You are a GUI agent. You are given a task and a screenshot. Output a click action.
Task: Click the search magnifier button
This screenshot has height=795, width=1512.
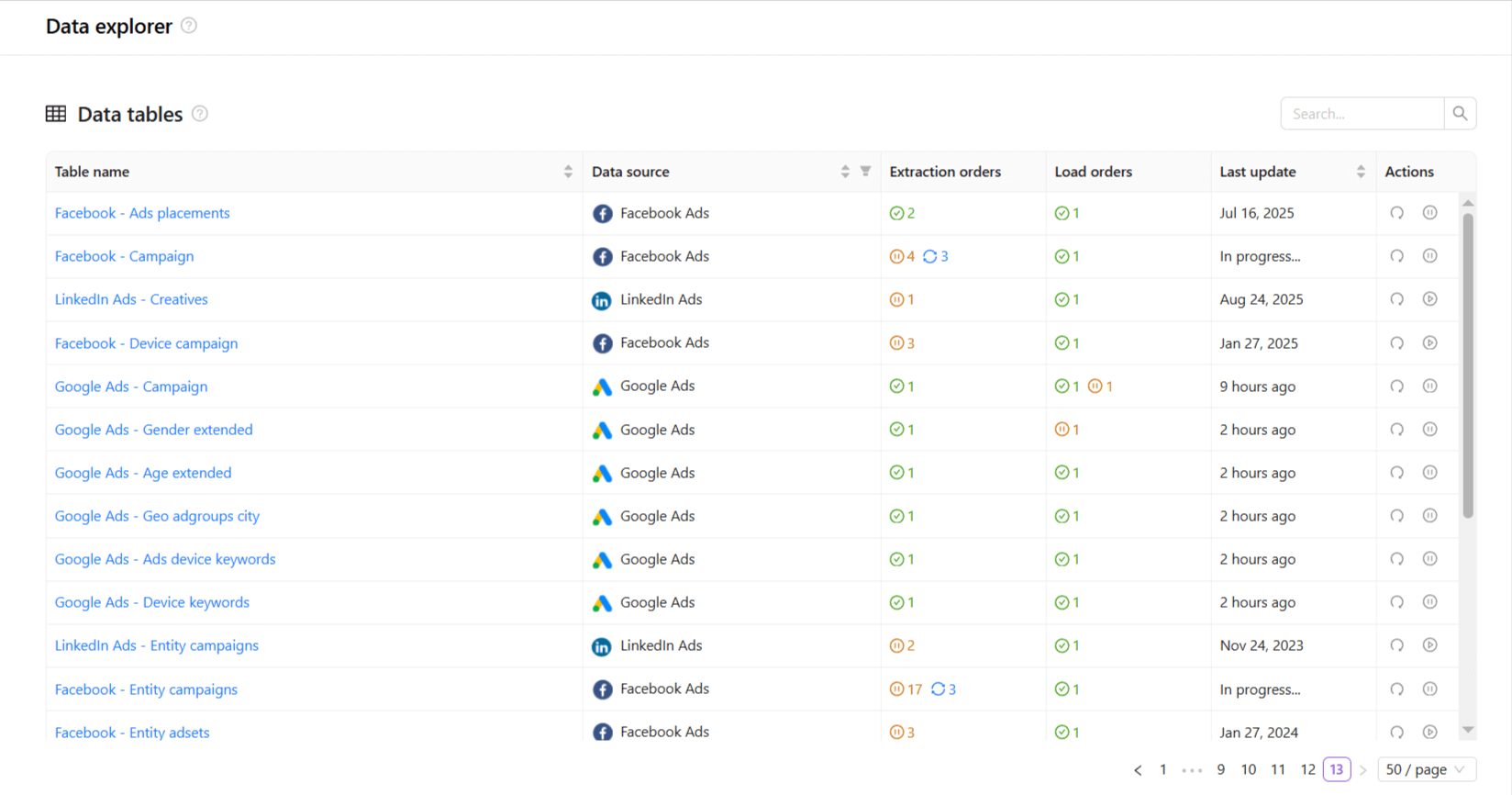[1460, 114]
